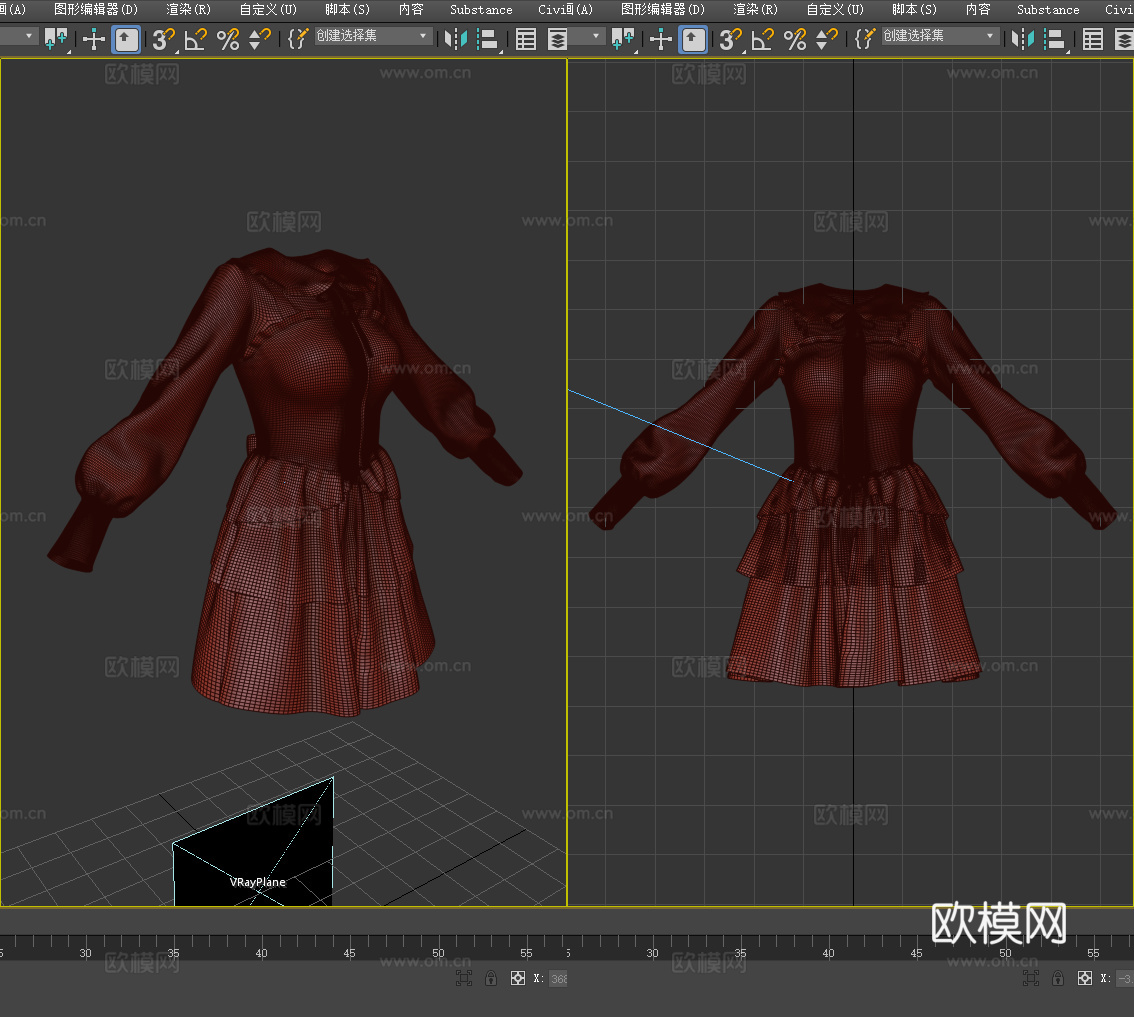This screenshot has width=1134, height=1017.
Task: Toggle selection lock in right window
Action: [x=1058, y=978]
